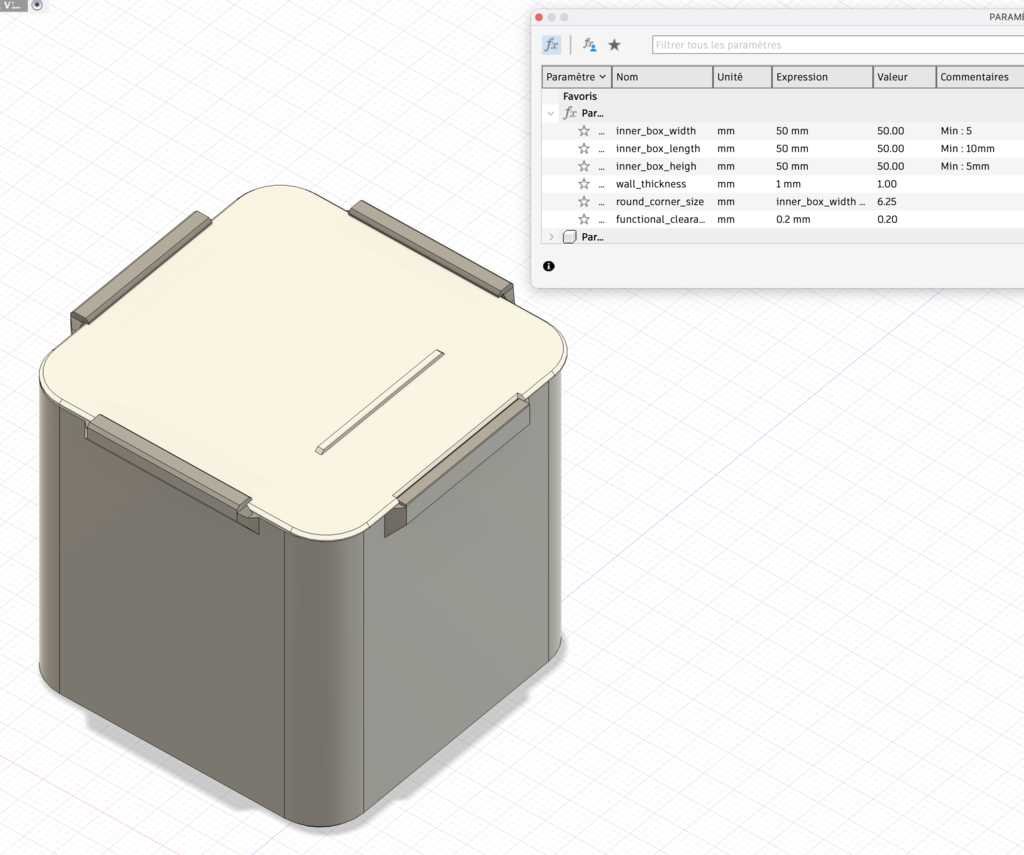The width and height of the screenshot is (1024, 855).
Task: Mark functional_clearance parameter as favorite
Action: pos(584,219)
